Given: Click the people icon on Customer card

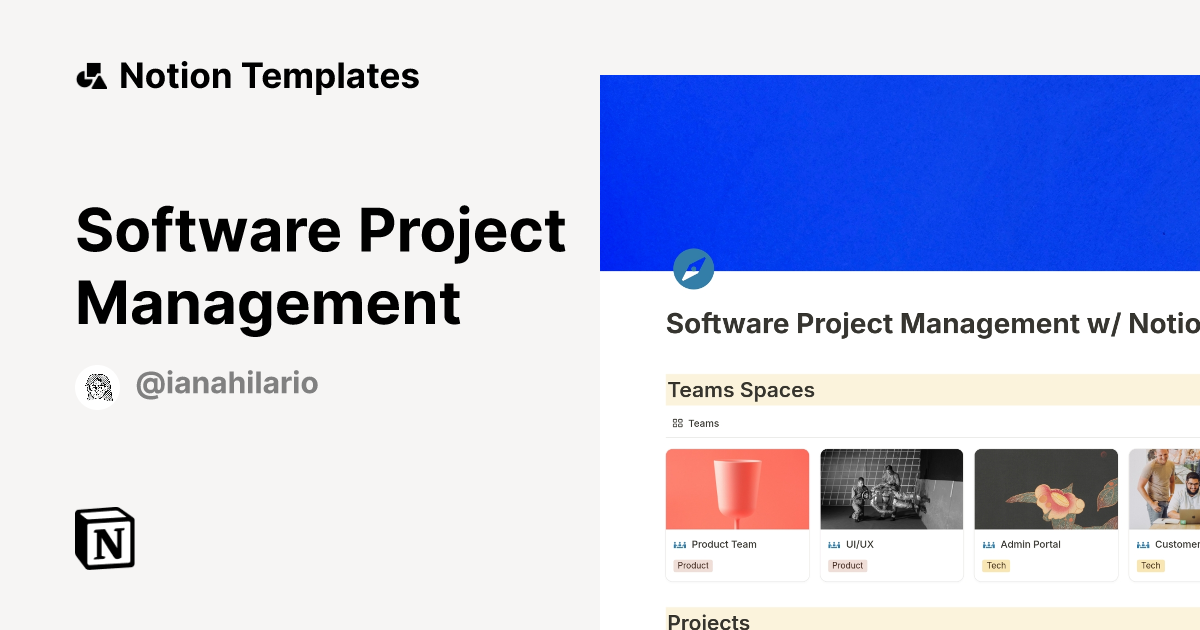Looking at the screenshot, I should pos(1142,544).
